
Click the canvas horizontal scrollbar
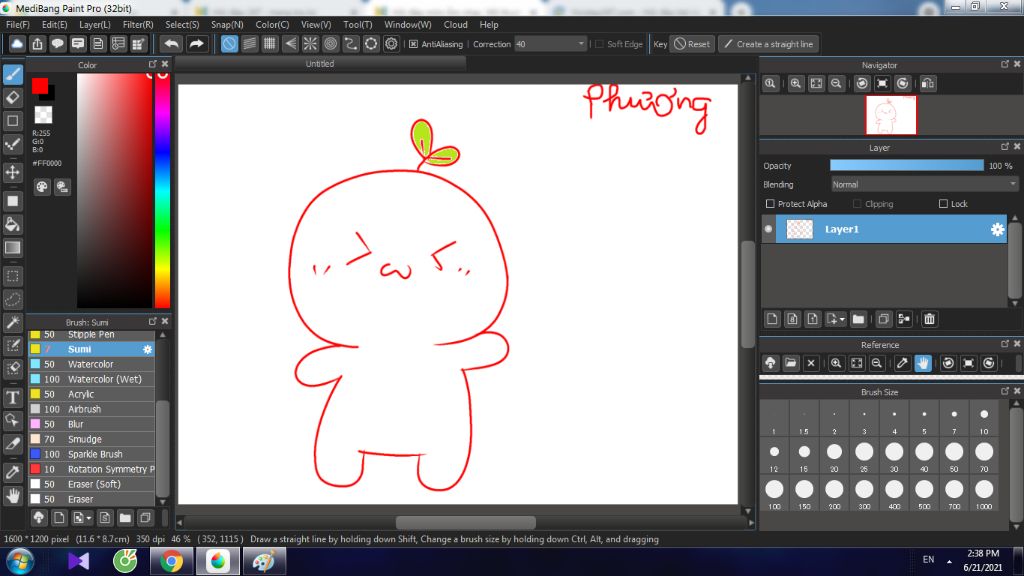coord(466,522)
